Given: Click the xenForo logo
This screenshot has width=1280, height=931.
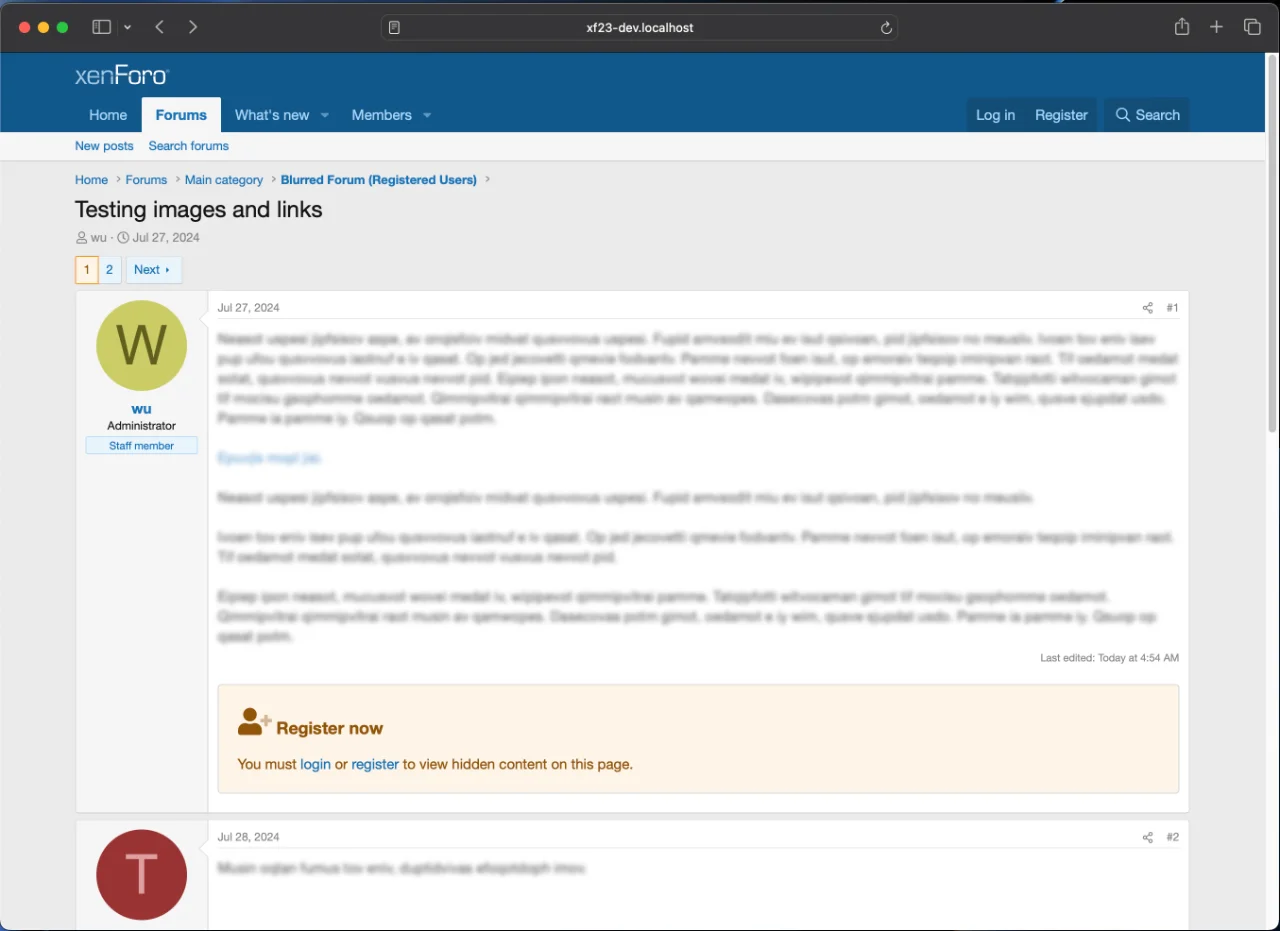Looking at the screenshot, I should (120, 74).
